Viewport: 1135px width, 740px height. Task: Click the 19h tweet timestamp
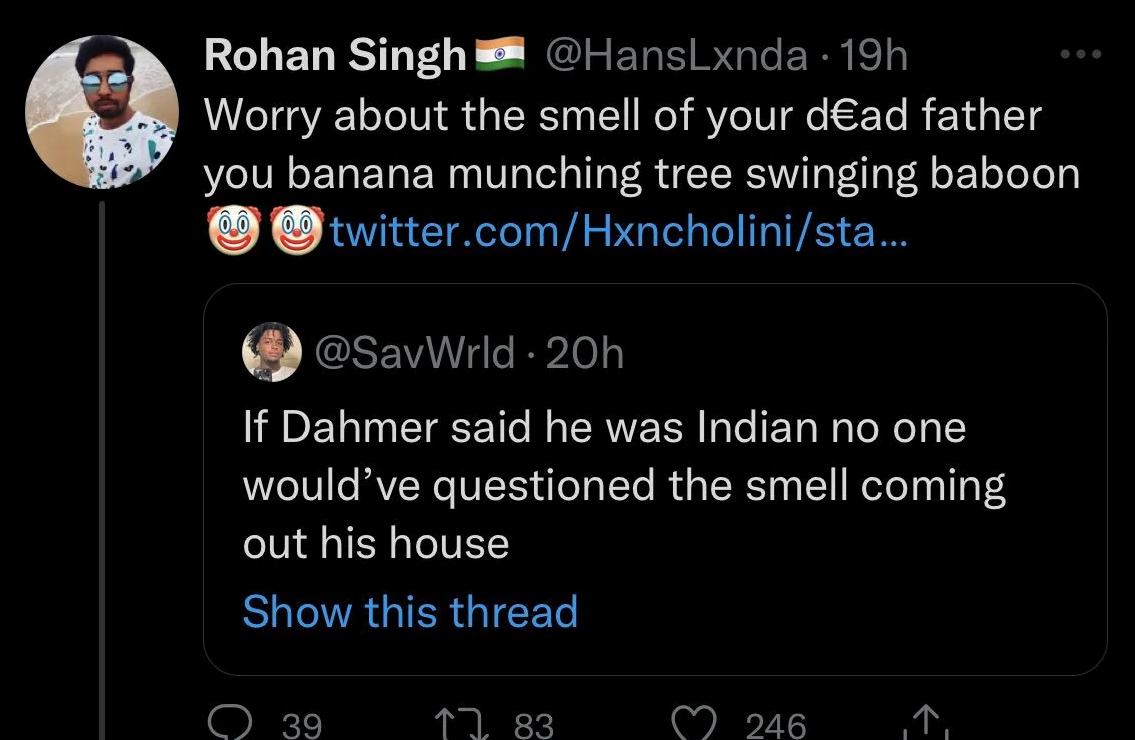[875, 56]
